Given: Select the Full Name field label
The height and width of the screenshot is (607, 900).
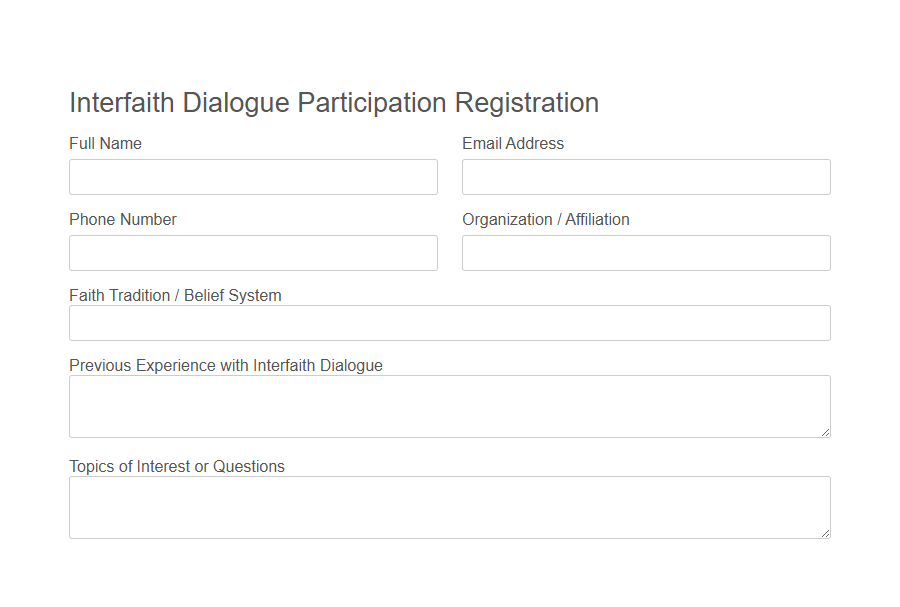Looking at the screenshot, I should pyautogui.click(x=105, y=143).
